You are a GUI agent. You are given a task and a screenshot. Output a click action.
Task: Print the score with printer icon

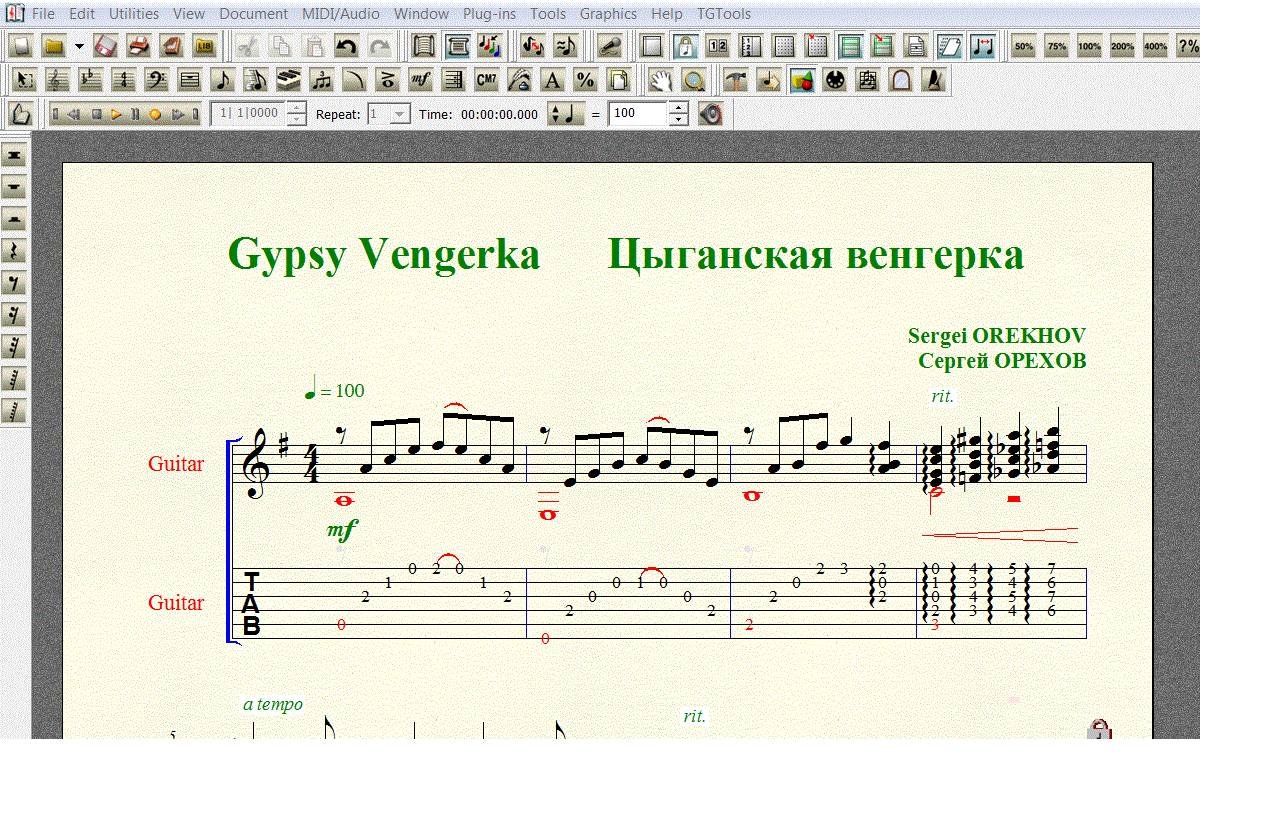139,46
